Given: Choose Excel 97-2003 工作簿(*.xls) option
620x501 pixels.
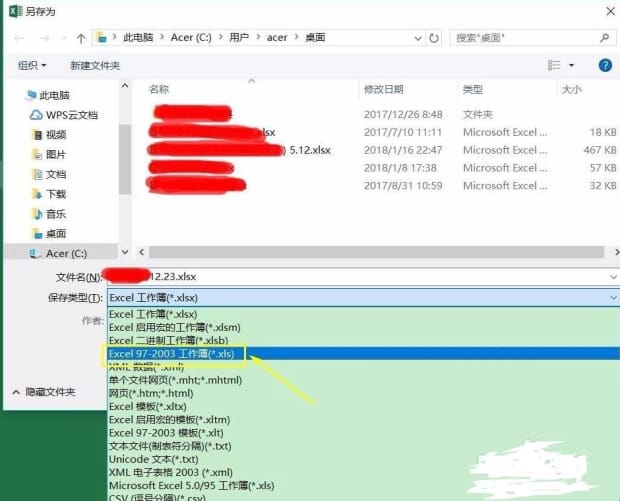Looking at the screenshot, I should click(363, 354).
